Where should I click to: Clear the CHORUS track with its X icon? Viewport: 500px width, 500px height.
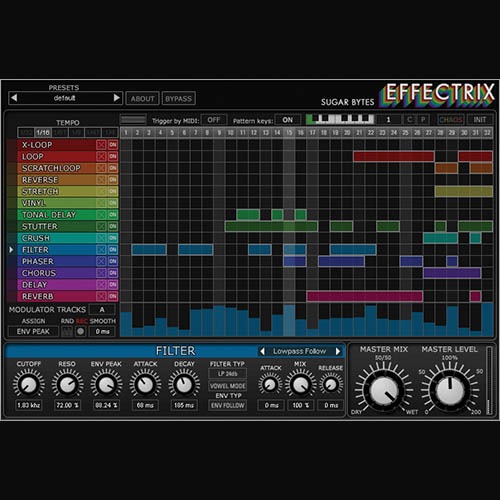(101, 273)
